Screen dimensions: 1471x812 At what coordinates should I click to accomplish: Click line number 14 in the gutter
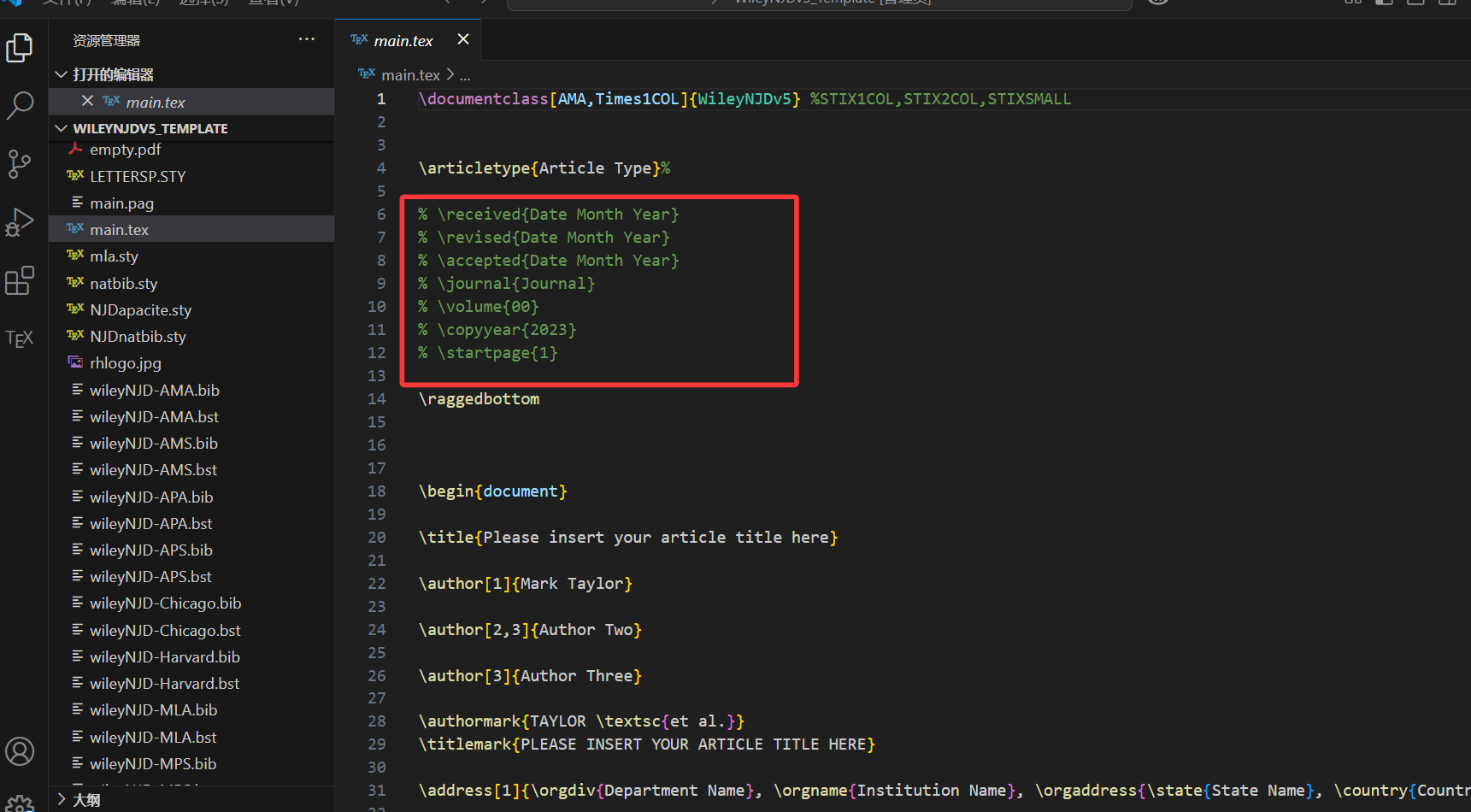(x=377, y=399)
